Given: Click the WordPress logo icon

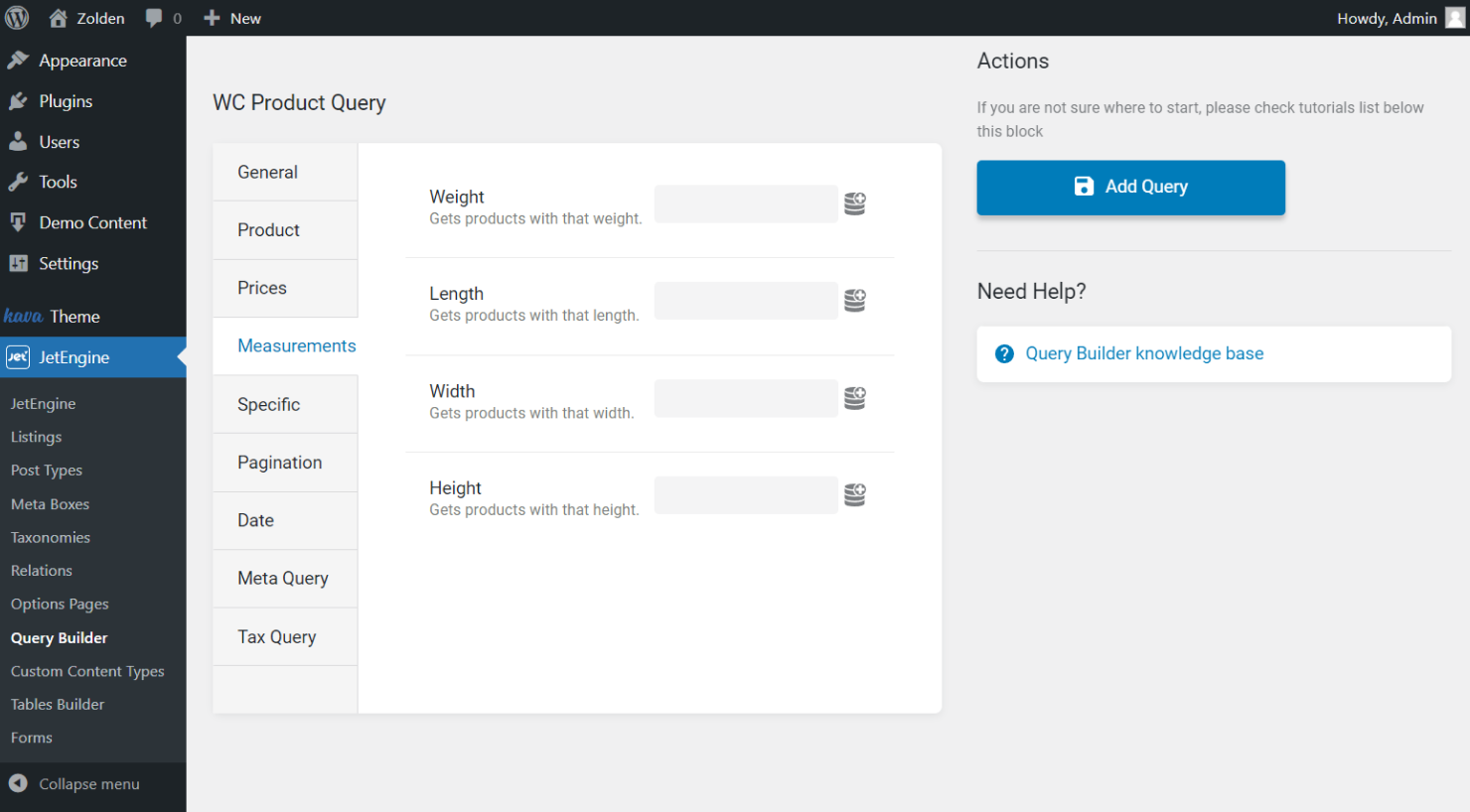Looking at the screenshot, I should coord(17,18).
